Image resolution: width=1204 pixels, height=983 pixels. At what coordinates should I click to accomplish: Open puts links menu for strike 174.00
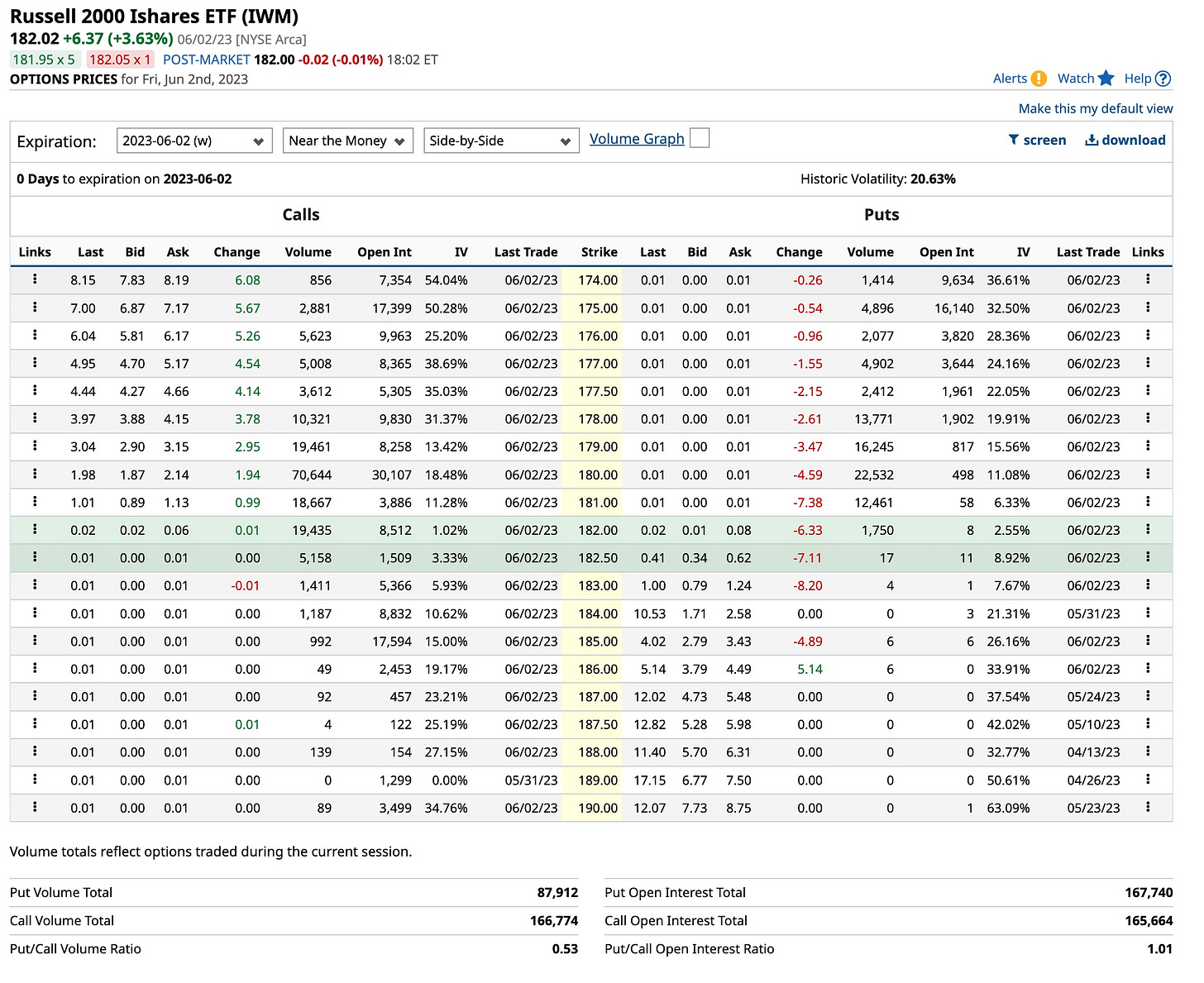pos(1148,279)
